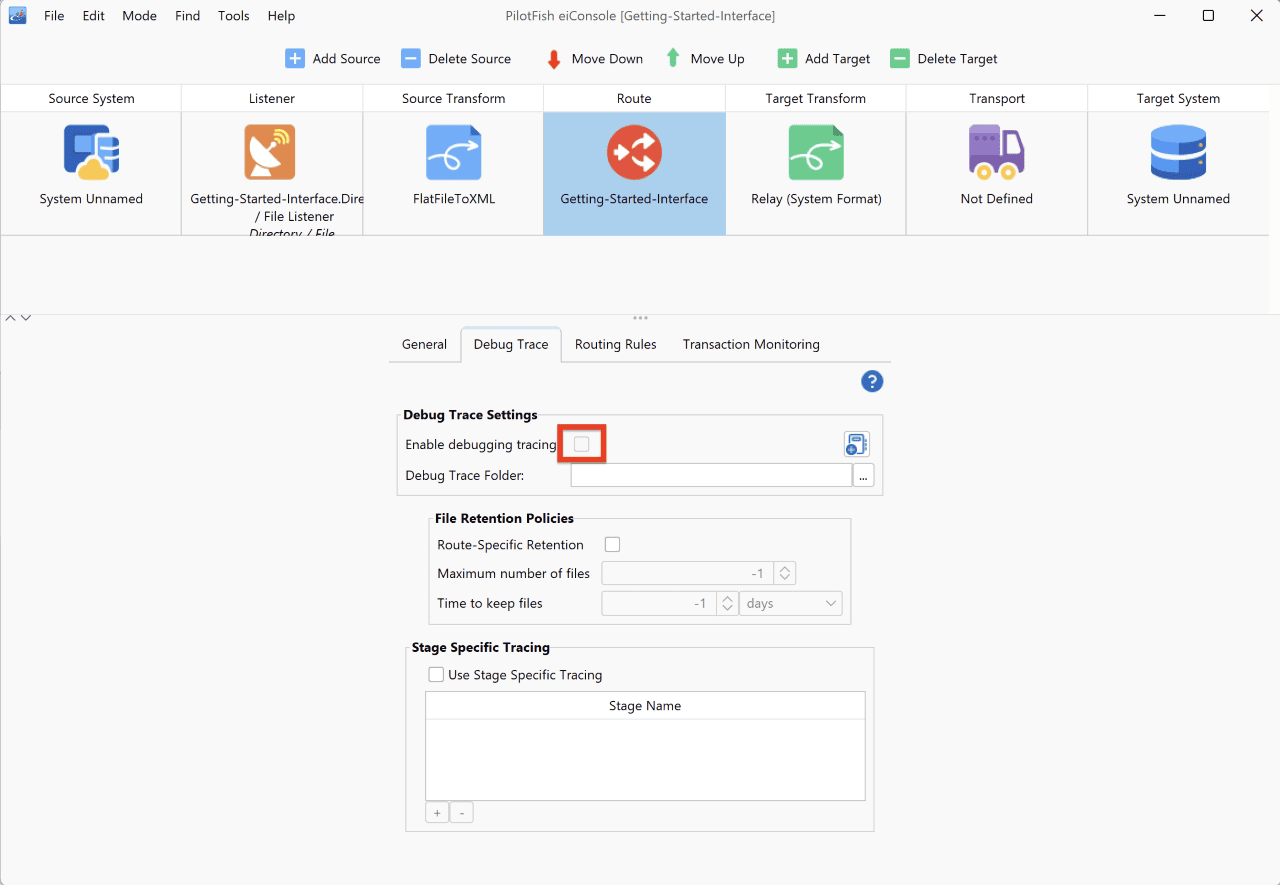Viewport: 1280px width, 885px height.
Task: Decrease Time to keep files value
Action: coord(727,609)
